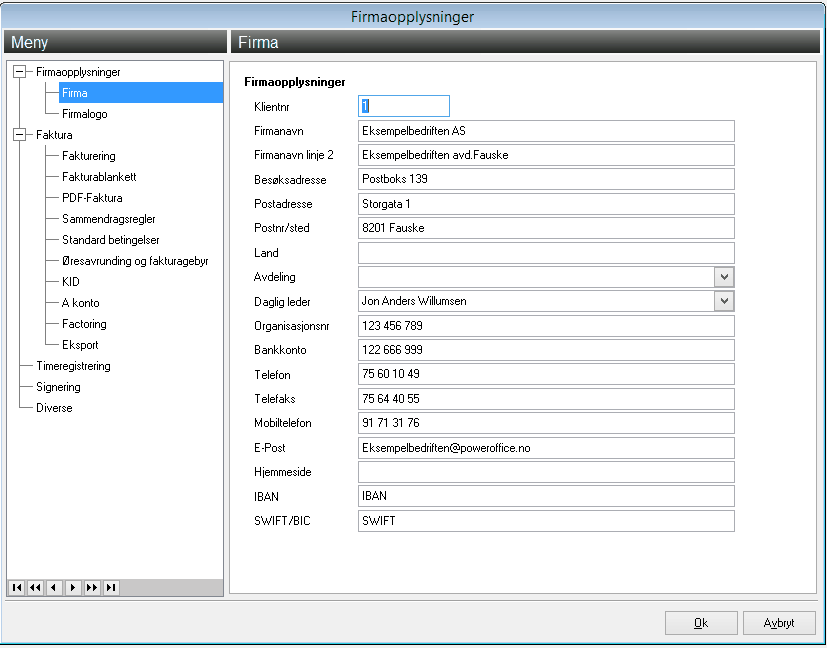Open Øresavrunding og fakturagebyr settings
The image size is (827, 648).
[x=135, y=261]
